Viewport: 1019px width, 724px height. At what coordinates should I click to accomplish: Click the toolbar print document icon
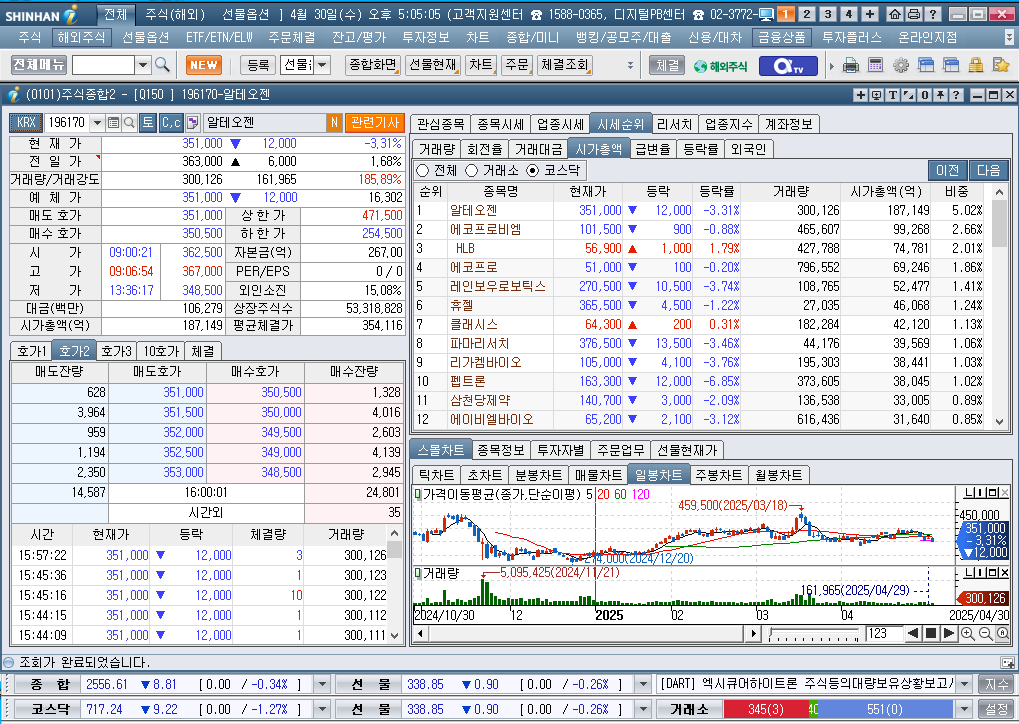[x=851, y=65]
